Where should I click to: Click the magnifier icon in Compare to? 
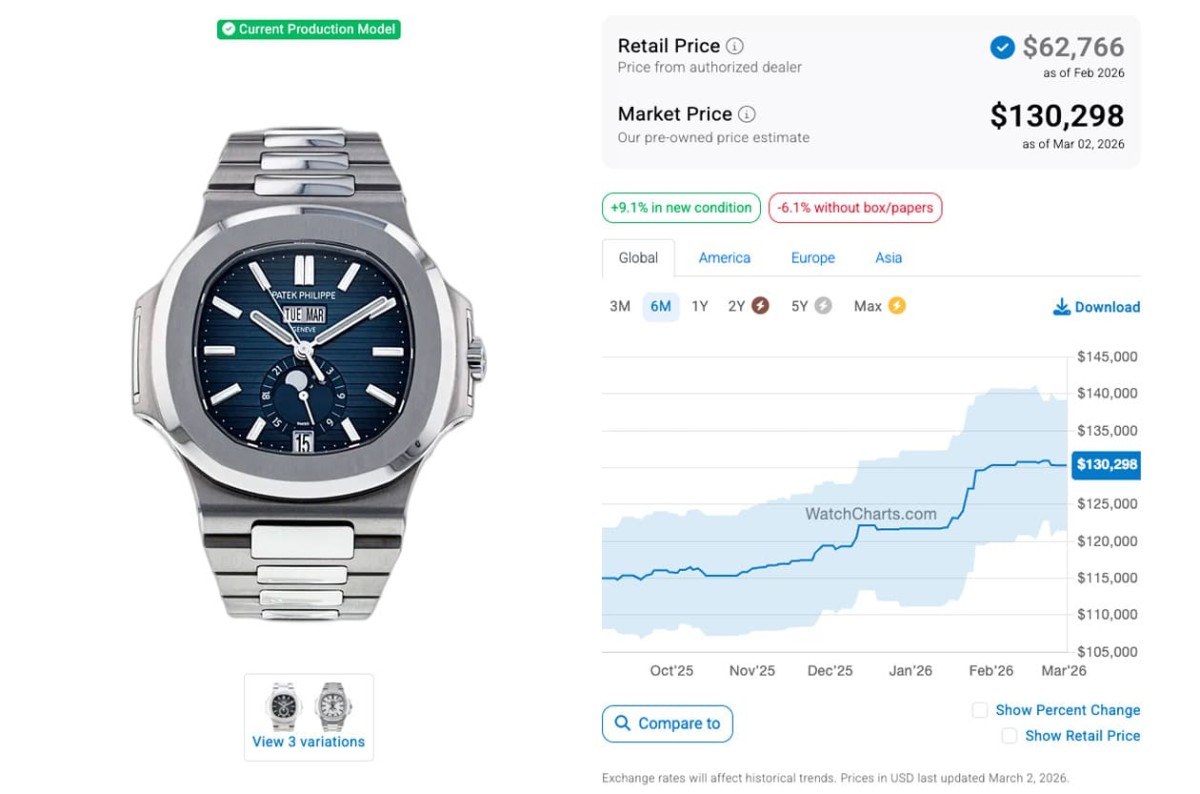tap(623, 723)
